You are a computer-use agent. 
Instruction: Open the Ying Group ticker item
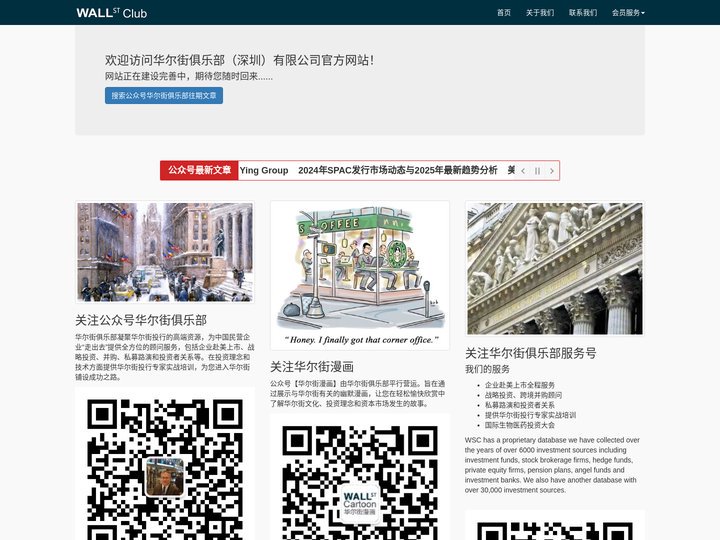[x=264, y=170]
